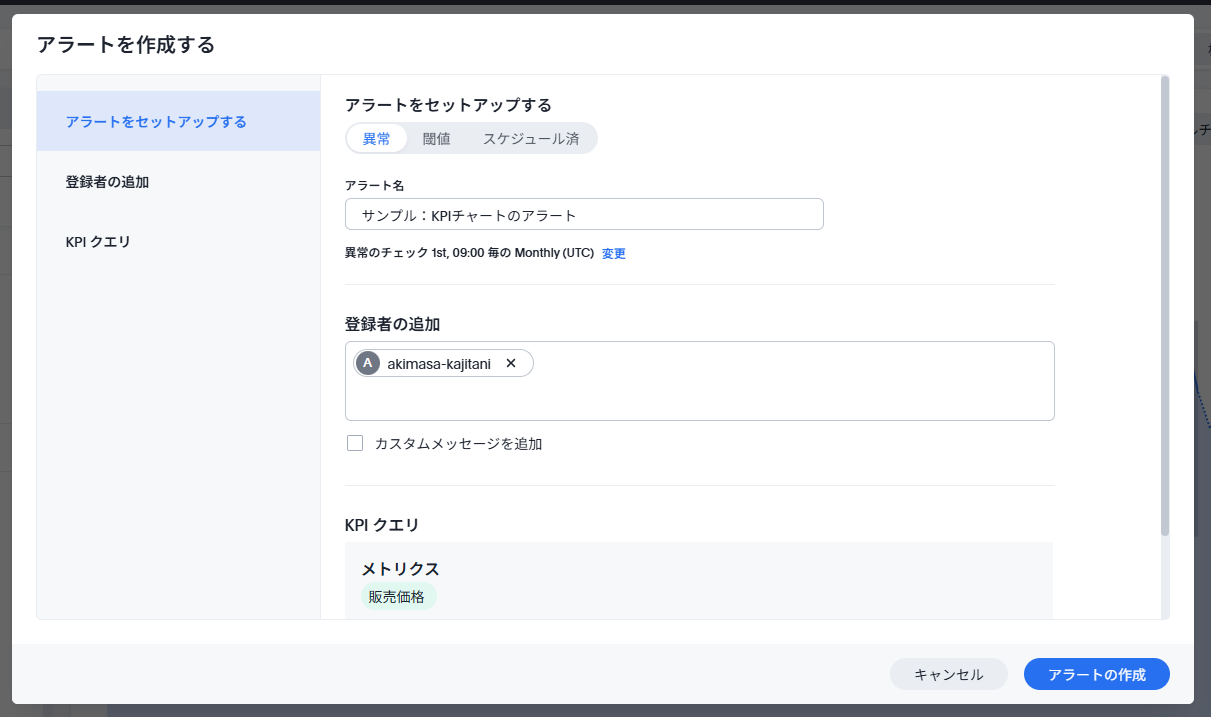Click the 販売価格 metric tag
The width and height of the screenshot is (1211, 717).
click(x=397, y=597)
